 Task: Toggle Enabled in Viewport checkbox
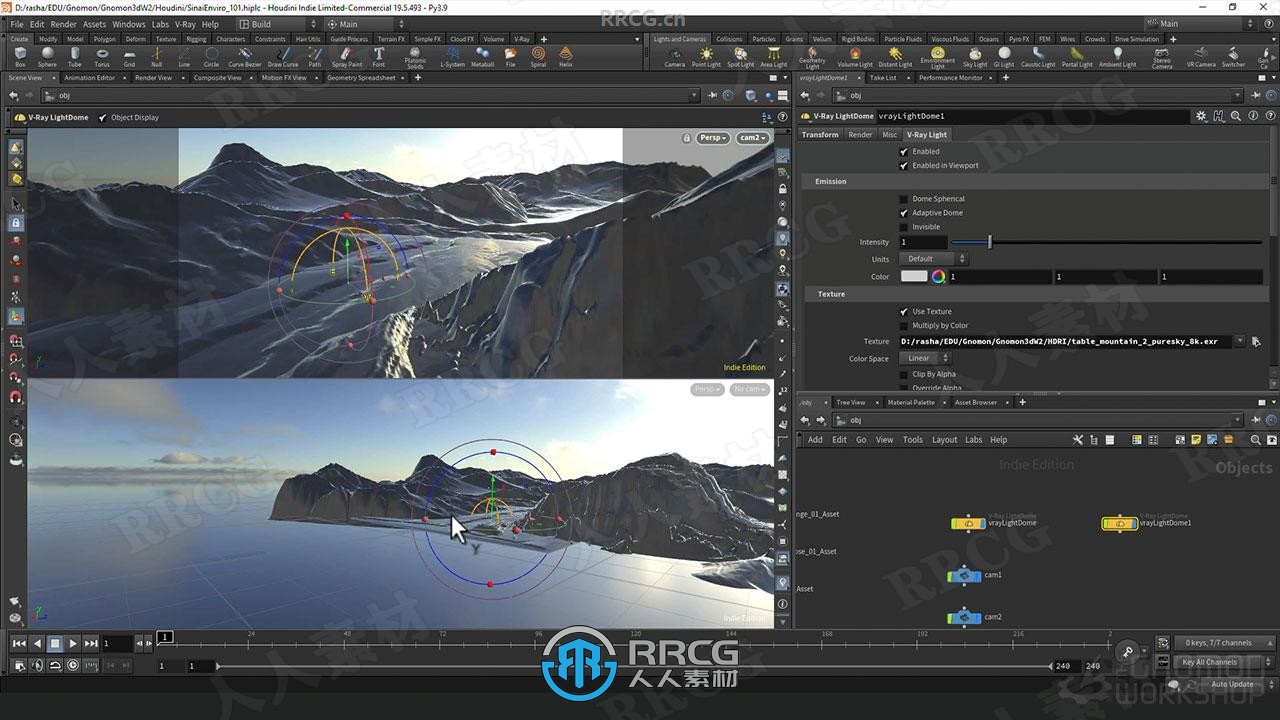pos(904,166)
